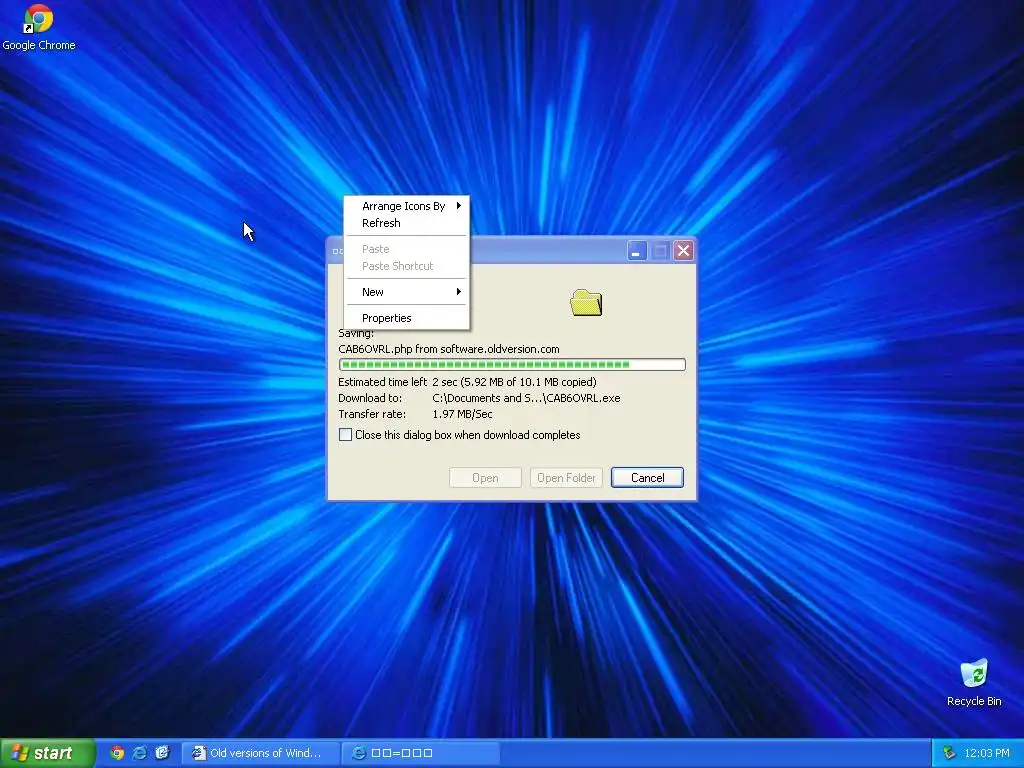Image resolution: width=1024 pixels, height=768 pixels.
Task: Click the Open Folder button
Action: coord(566,477)
